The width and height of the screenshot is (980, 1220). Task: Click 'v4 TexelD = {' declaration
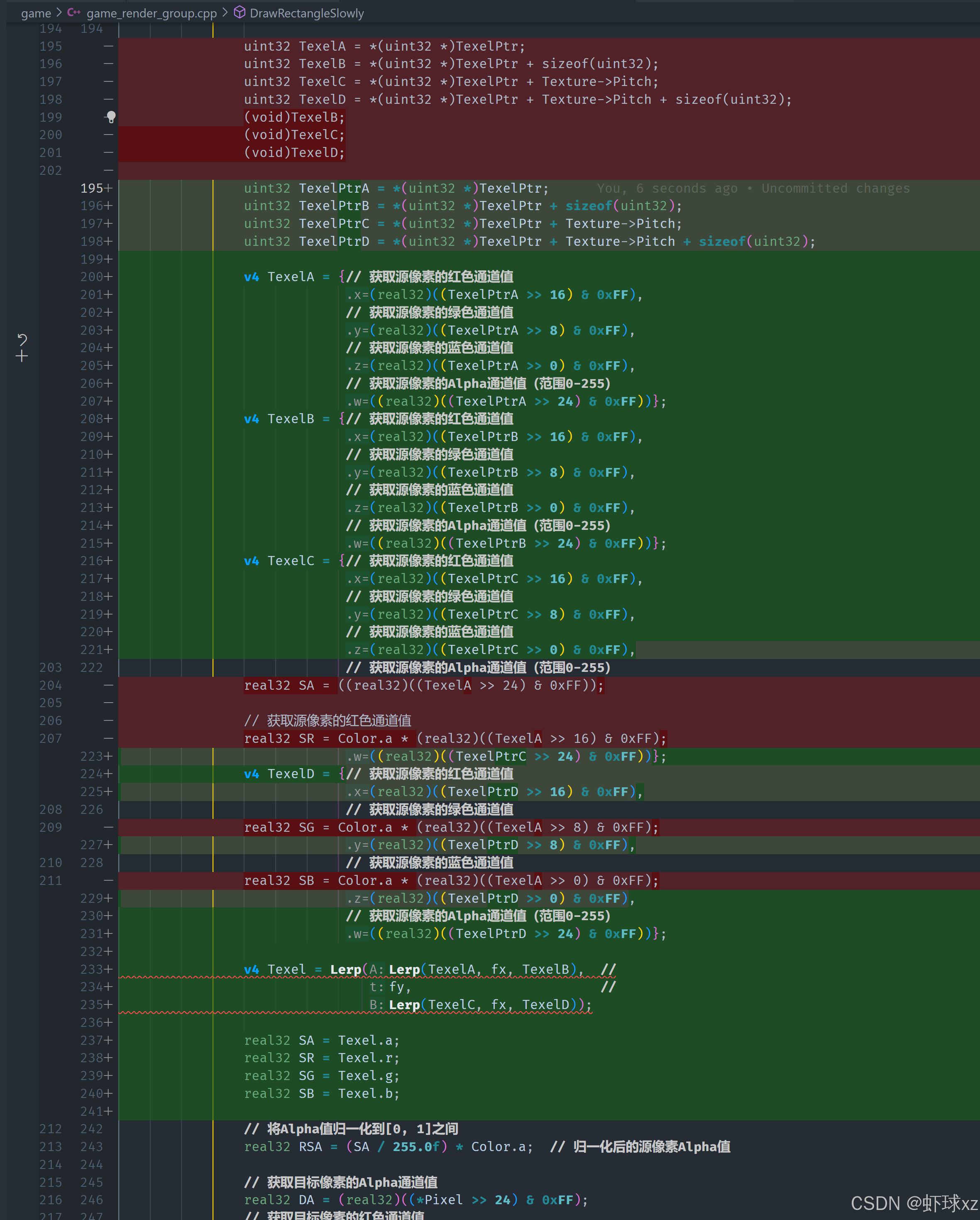294,774
